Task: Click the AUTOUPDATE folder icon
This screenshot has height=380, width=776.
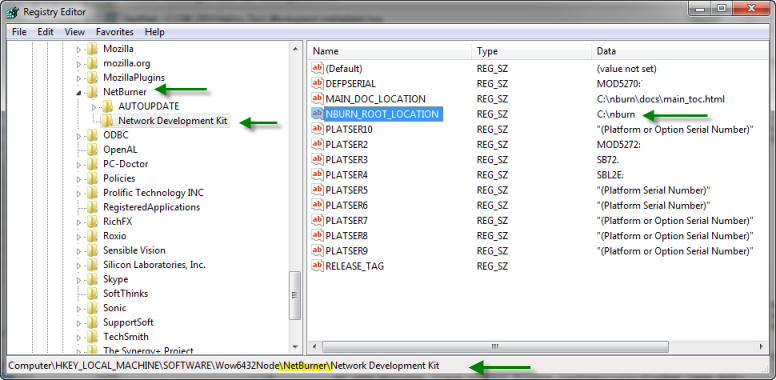Action: coord(107,106)
